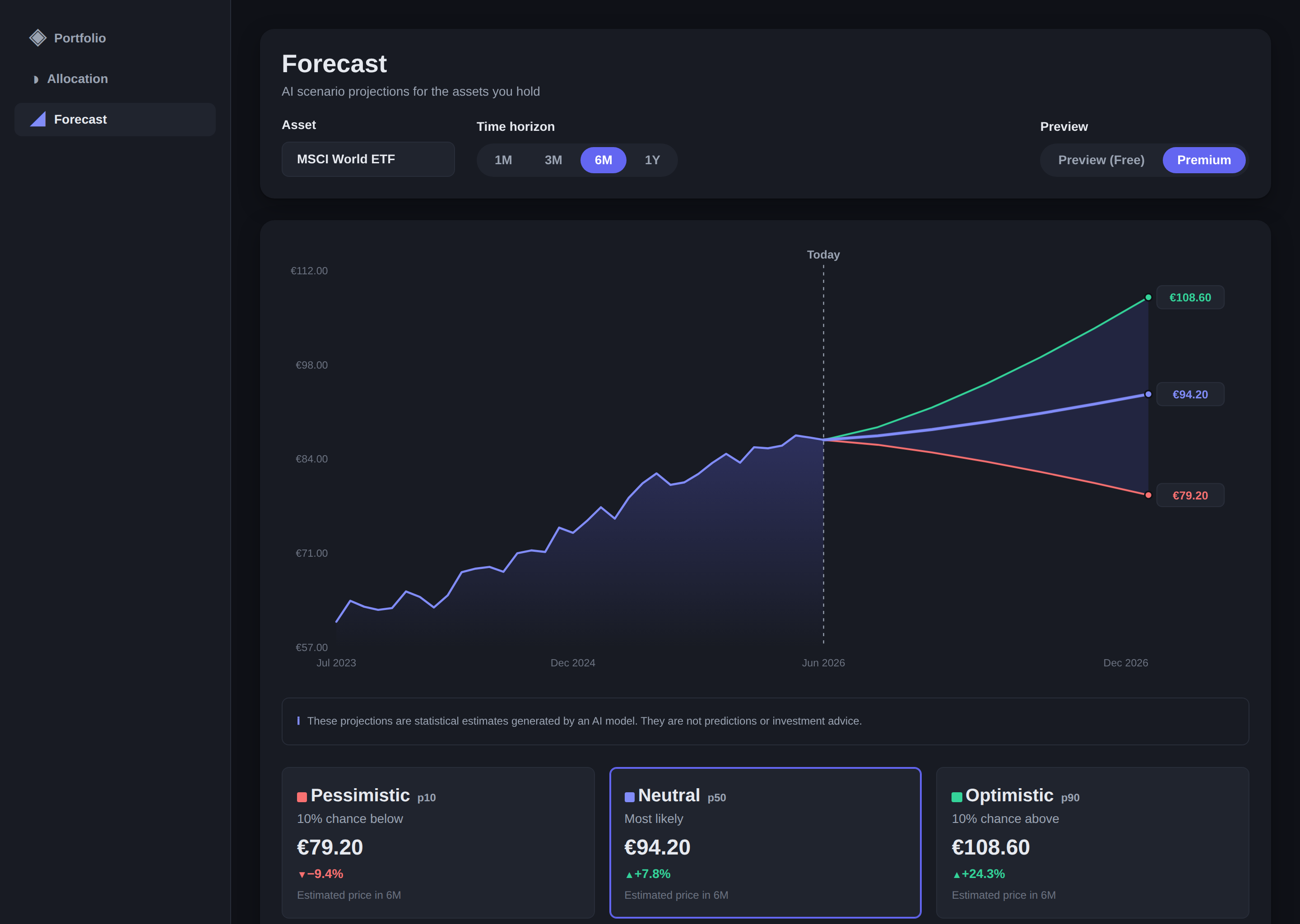Select the 6M time horizon
This screenshot has height=924, width=1300.
604,160
